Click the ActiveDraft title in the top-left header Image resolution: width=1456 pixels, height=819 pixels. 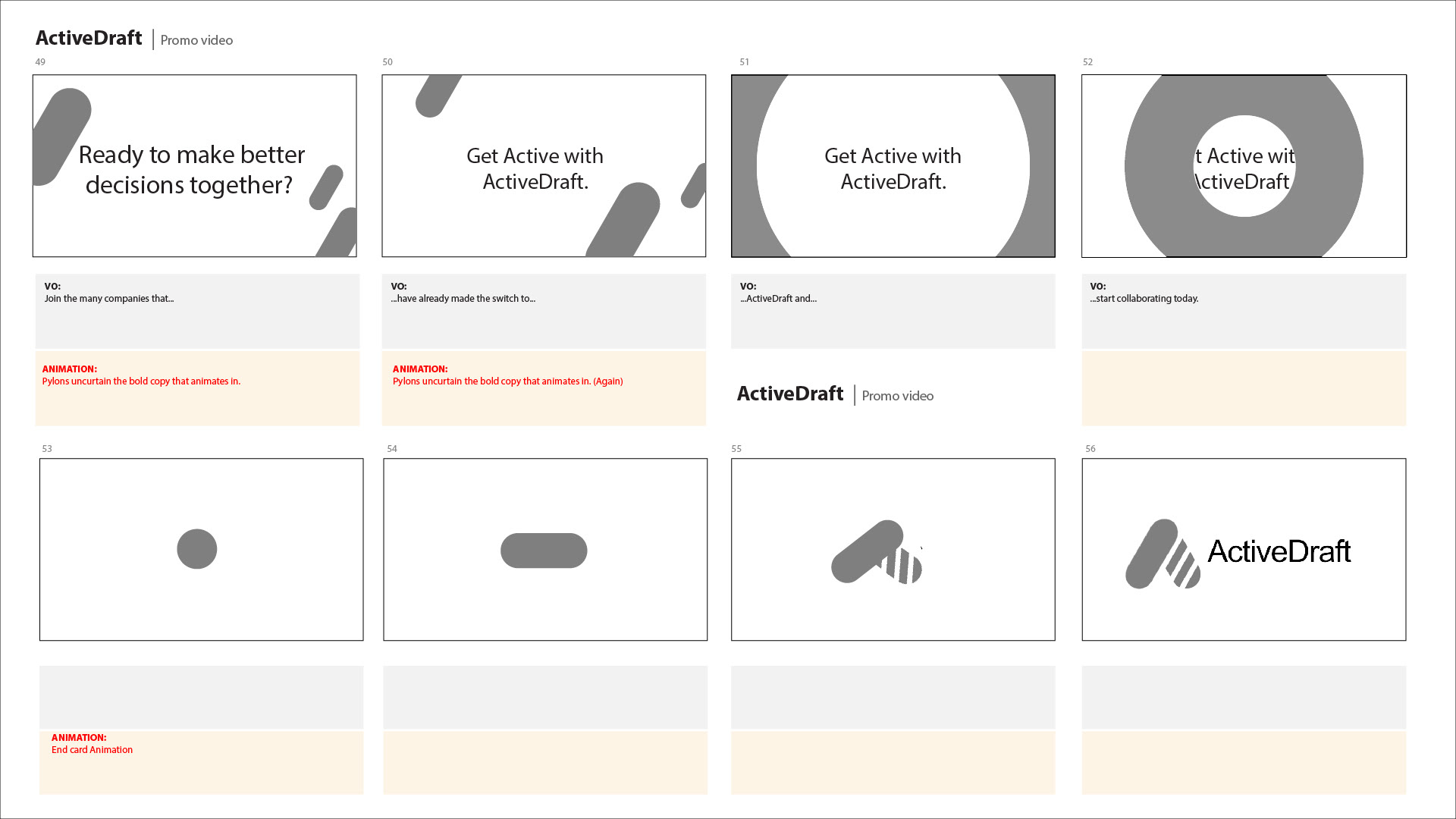coord(89,38)
